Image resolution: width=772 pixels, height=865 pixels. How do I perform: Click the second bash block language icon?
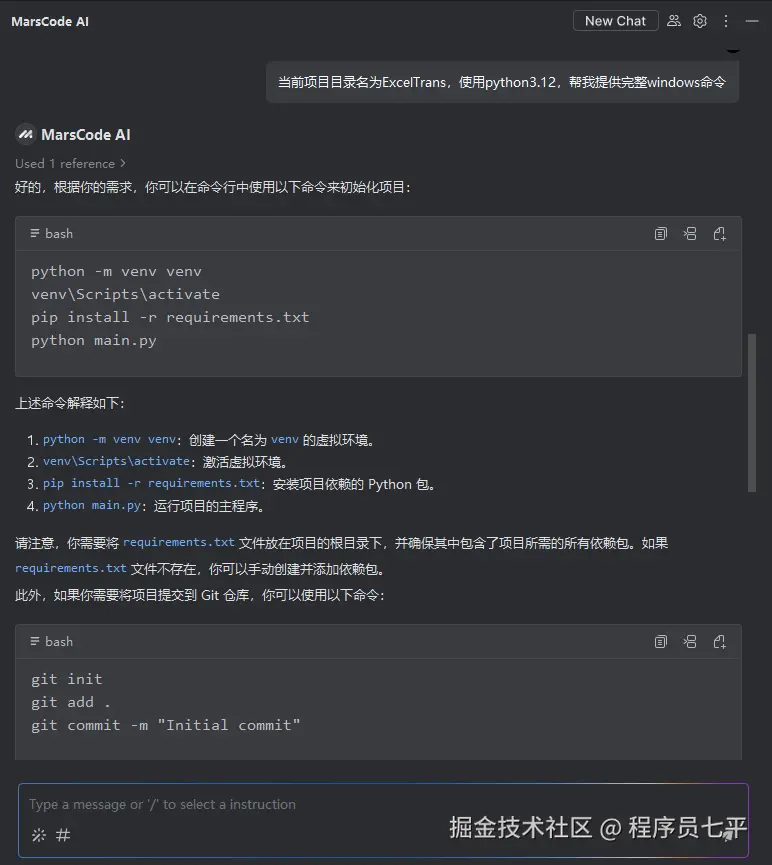pyautogui.click(x=35, y=641)
